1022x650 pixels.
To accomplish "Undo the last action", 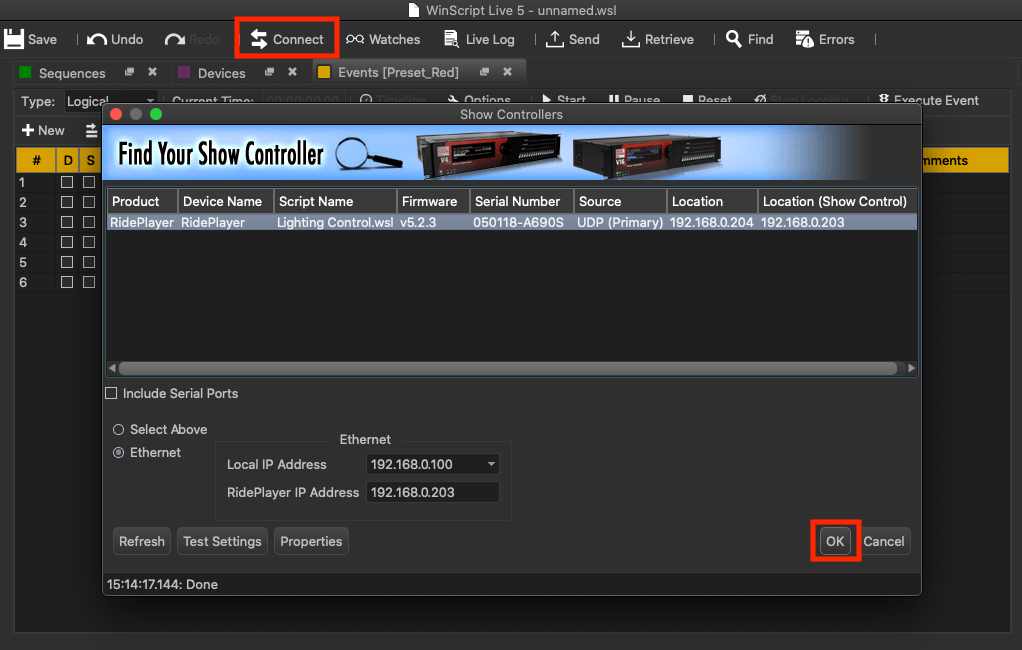I will point(115,39).
